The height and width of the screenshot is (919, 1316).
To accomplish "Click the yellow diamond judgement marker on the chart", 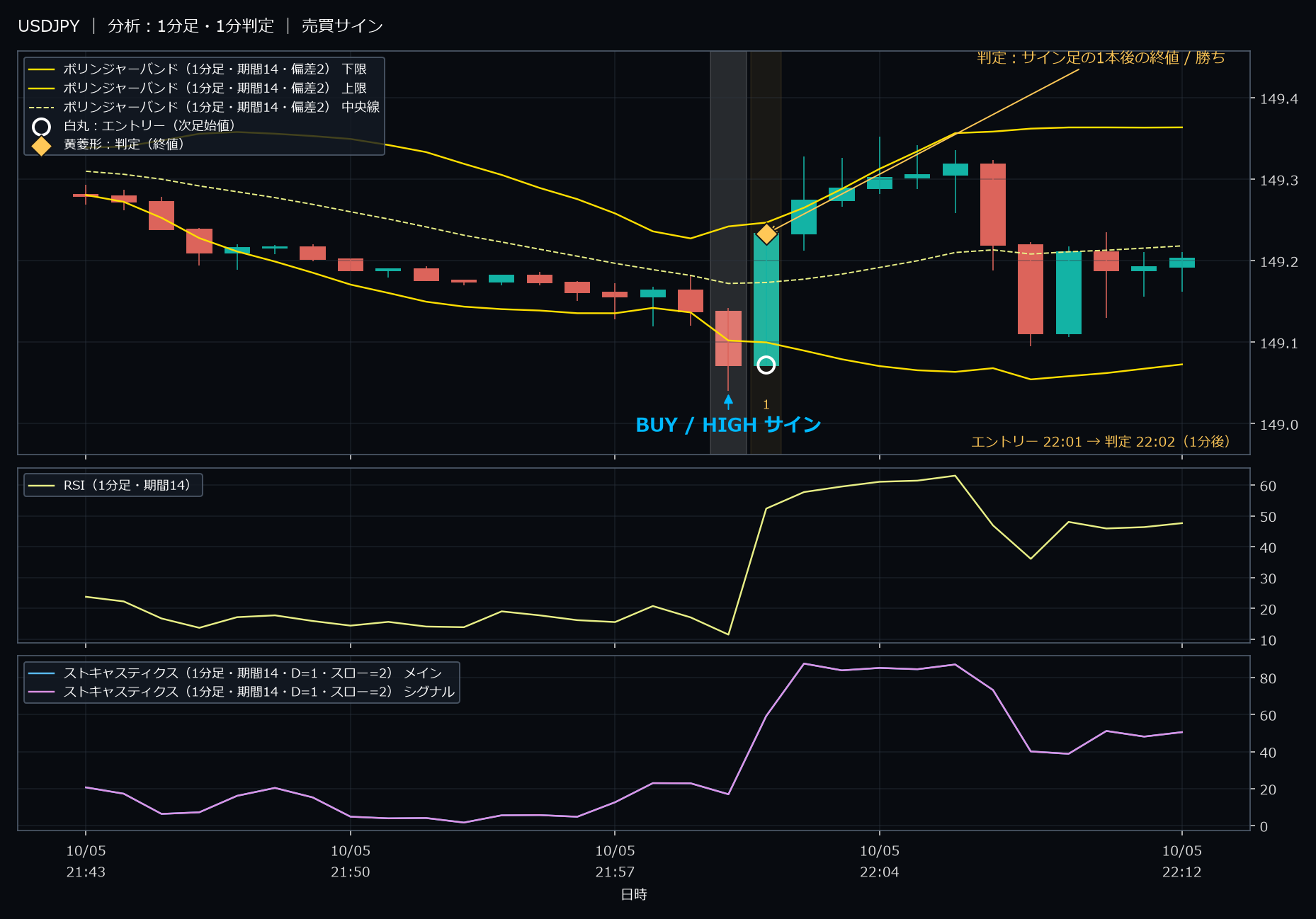I will point(766,234).
